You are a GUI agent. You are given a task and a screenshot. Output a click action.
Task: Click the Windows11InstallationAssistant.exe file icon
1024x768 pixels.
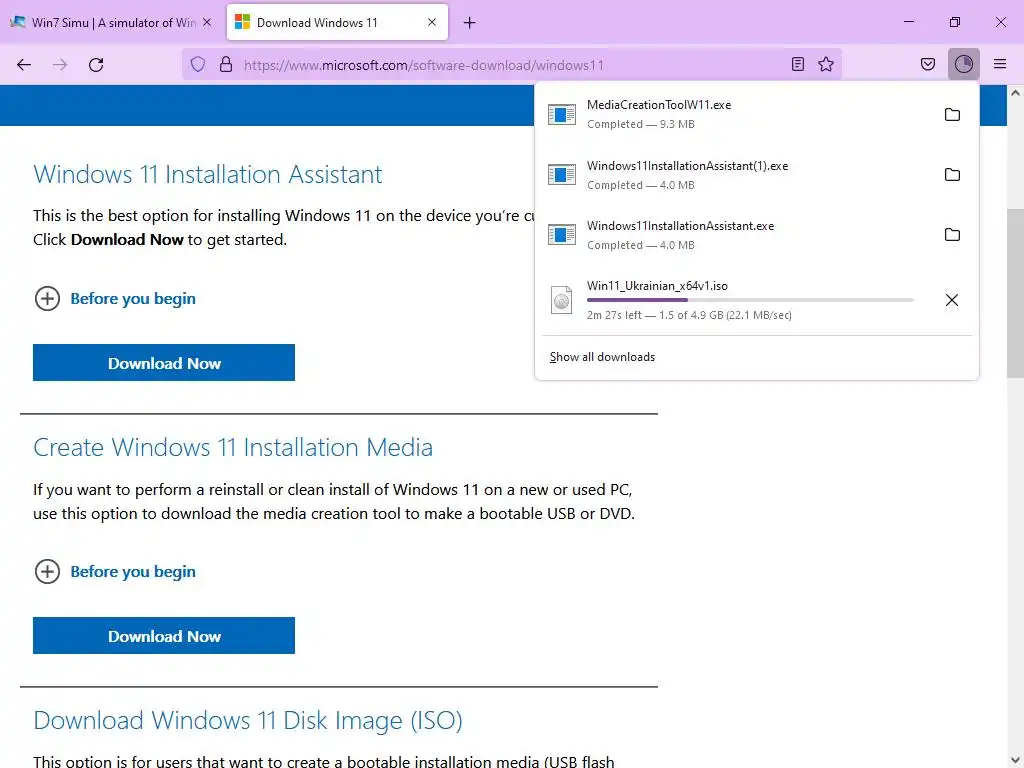click(562, 235)
